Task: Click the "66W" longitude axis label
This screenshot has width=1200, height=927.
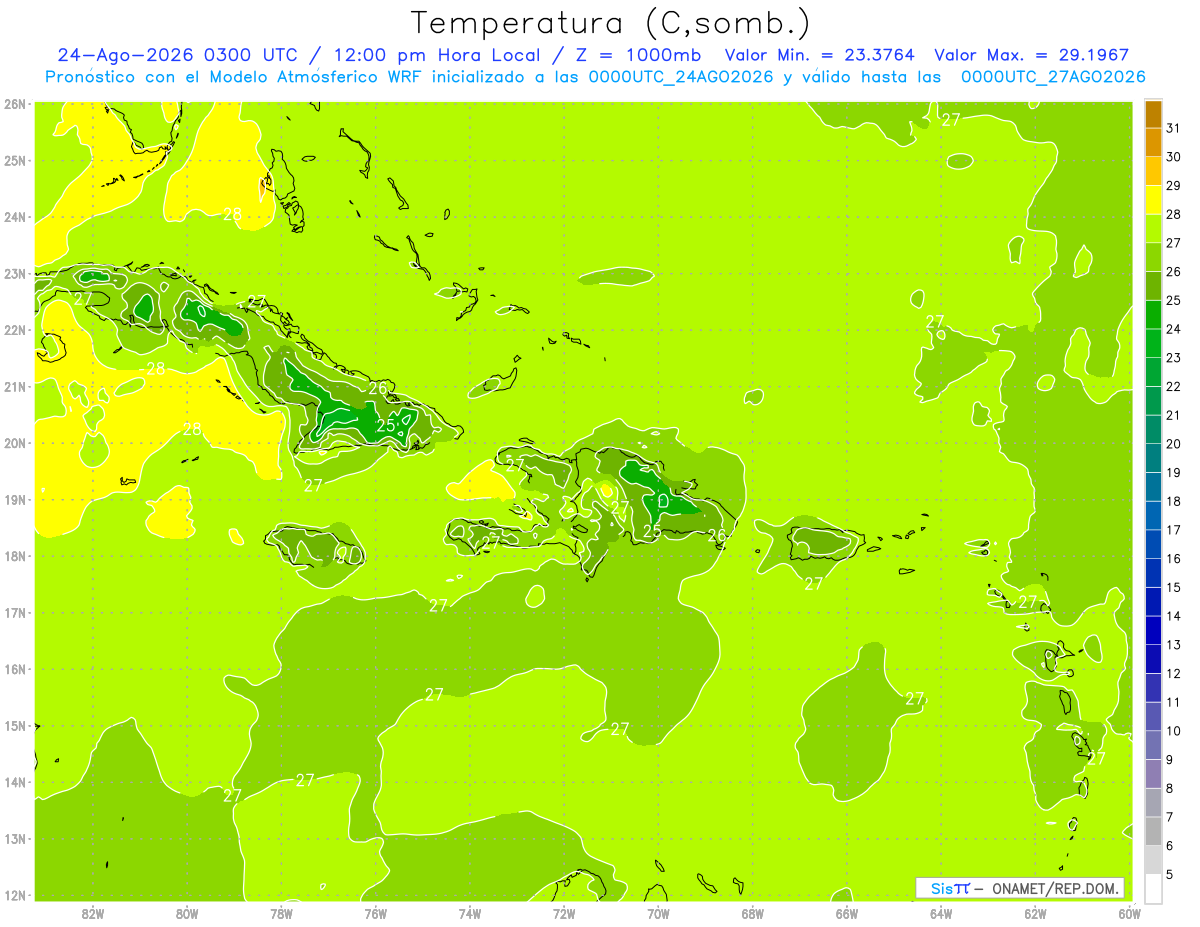Action: [847, 913]
